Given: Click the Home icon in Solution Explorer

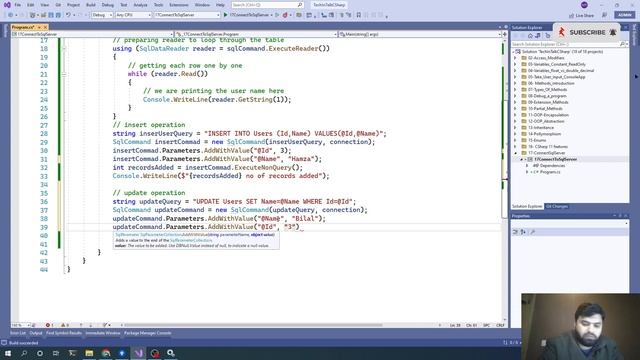Looking at the screenshot, I should click(530, 36).
